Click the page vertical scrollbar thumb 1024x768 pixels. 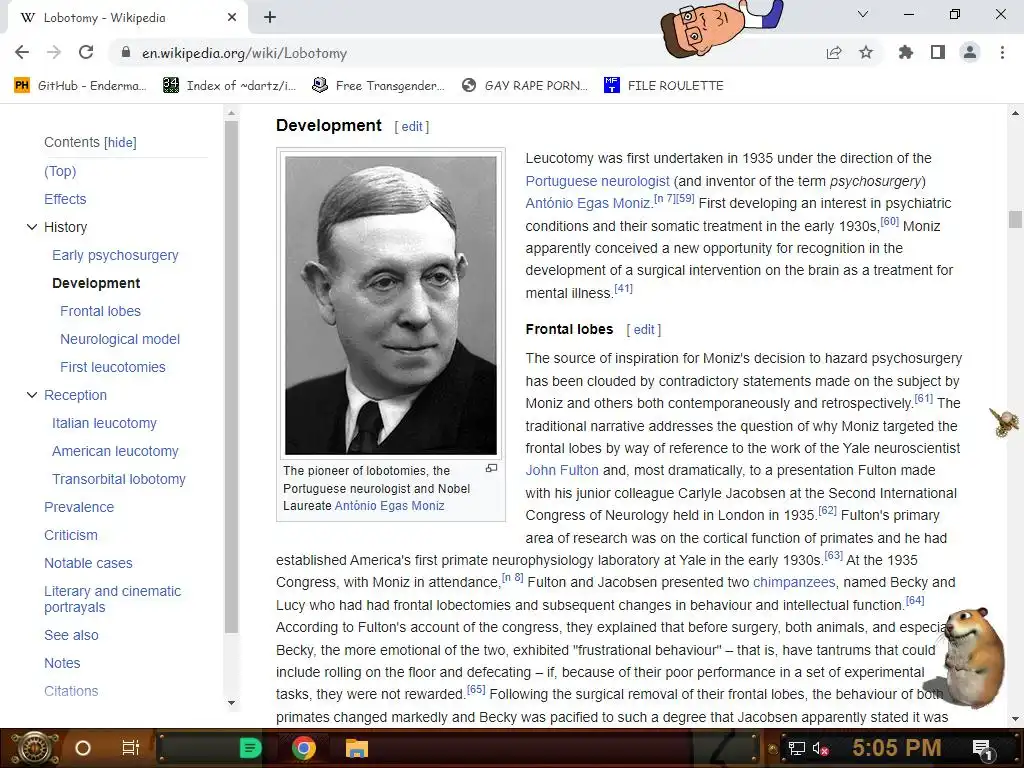coord(1015,219)
